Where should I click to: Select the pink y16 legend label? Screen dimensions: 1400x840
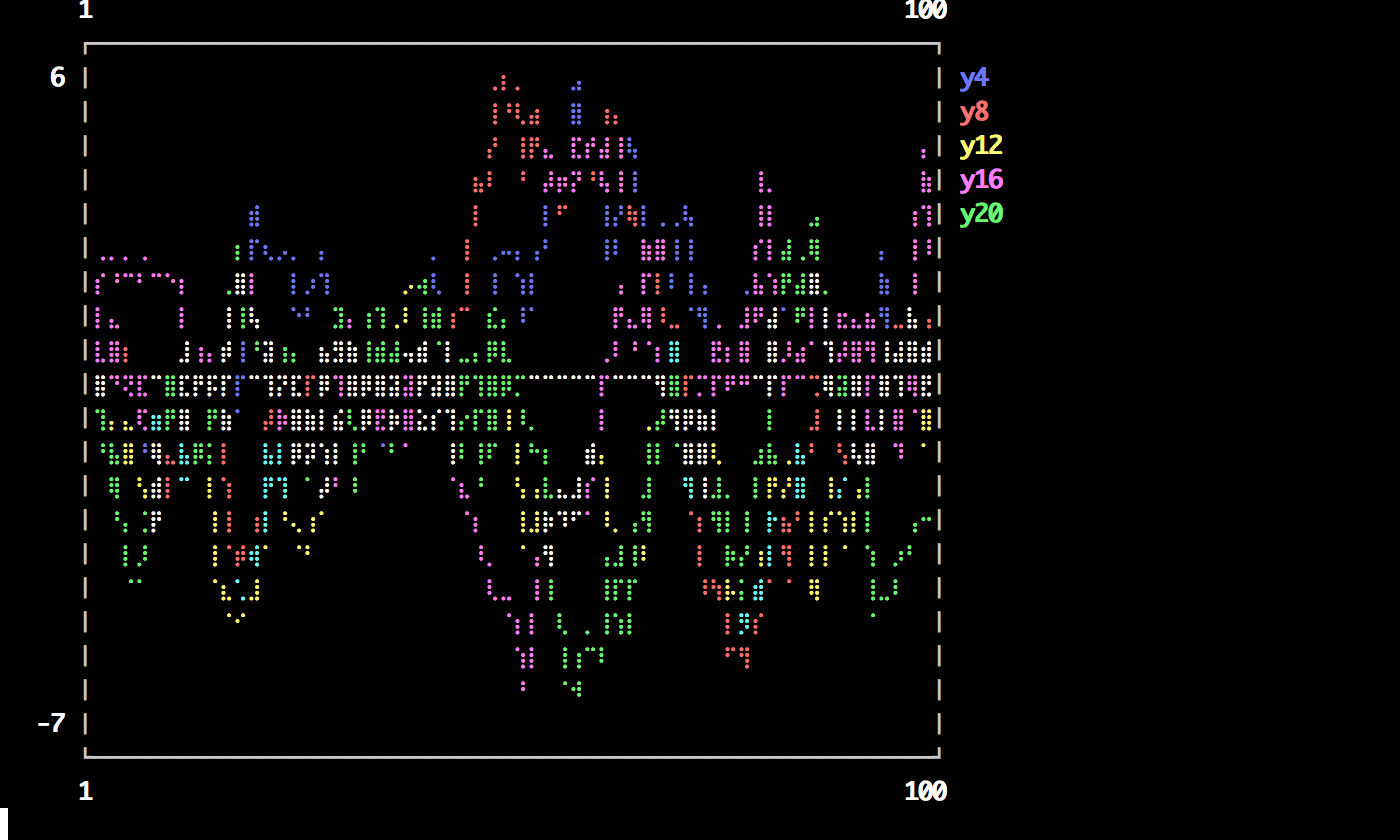click(x=980, y=180)
